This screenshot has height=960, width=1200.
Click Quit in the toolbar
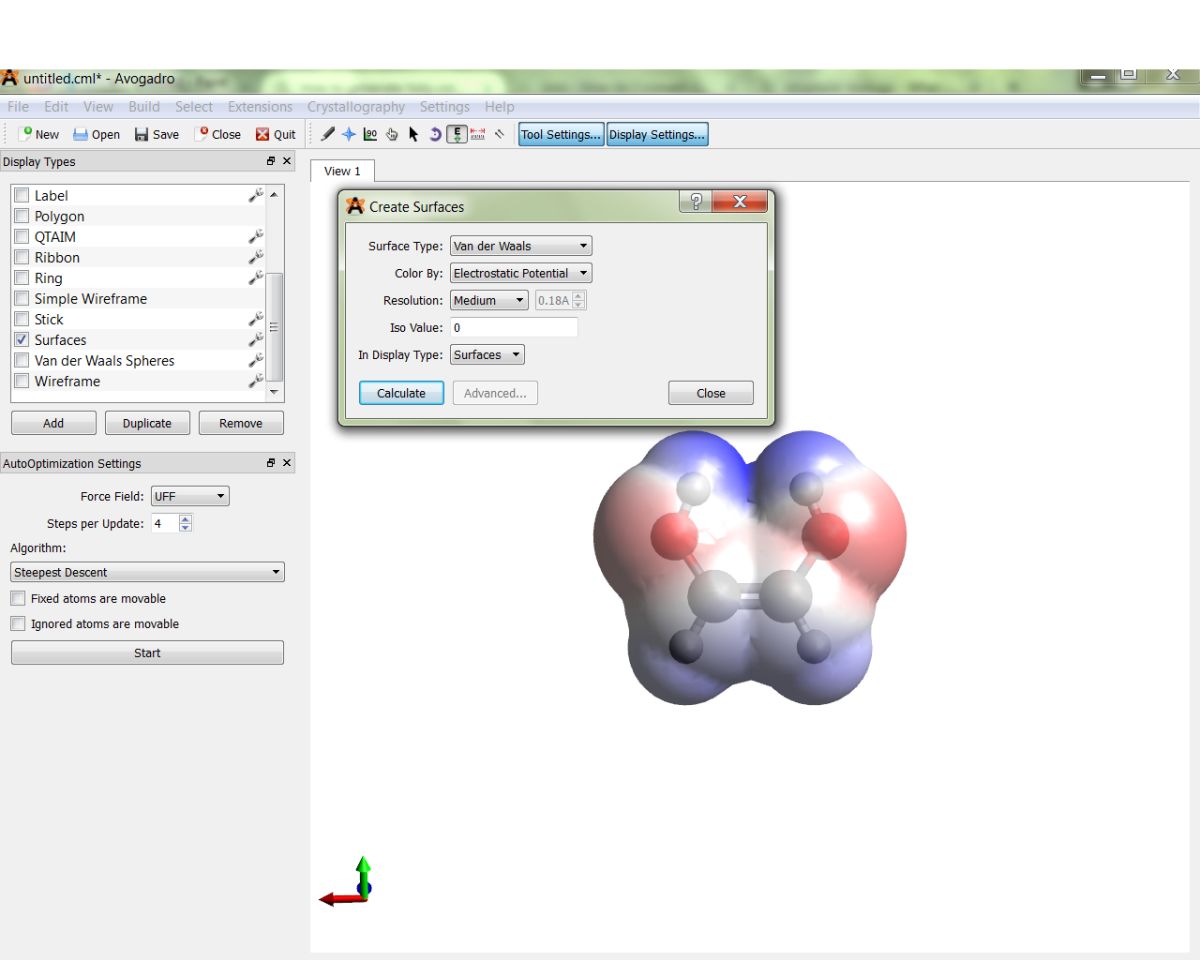tap(276, 134)
